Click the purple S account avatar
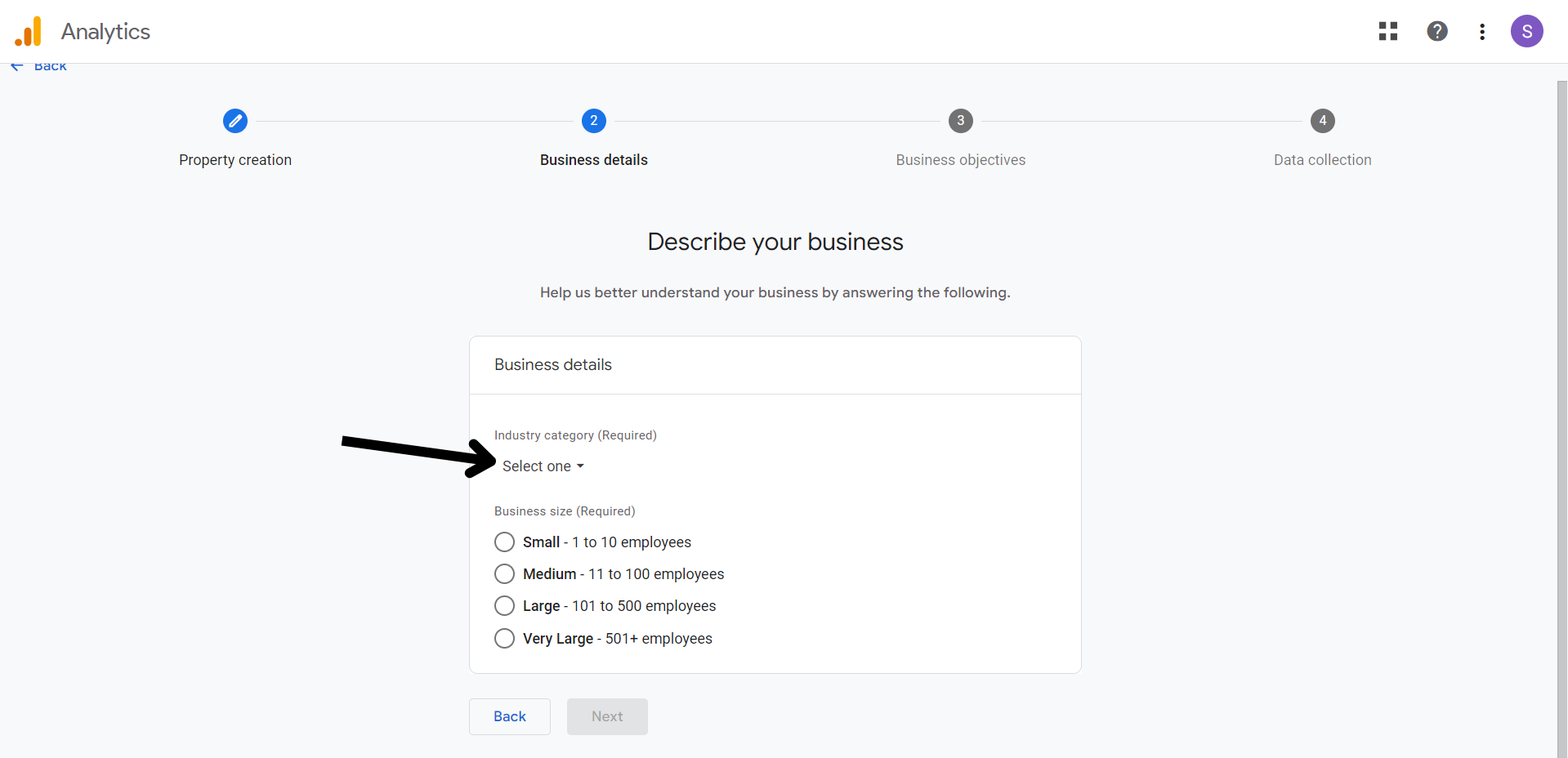 click(x=1526, y=32)
